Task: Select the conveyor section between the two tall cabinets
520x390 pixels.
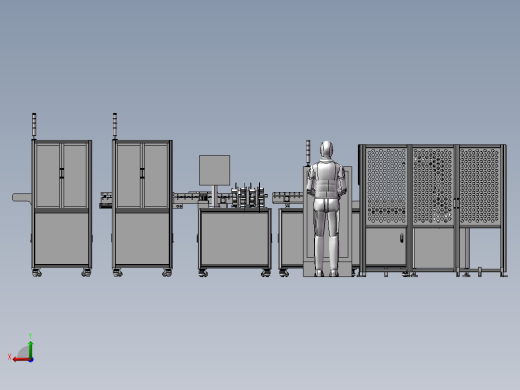Action: click(x=106, y=200)
